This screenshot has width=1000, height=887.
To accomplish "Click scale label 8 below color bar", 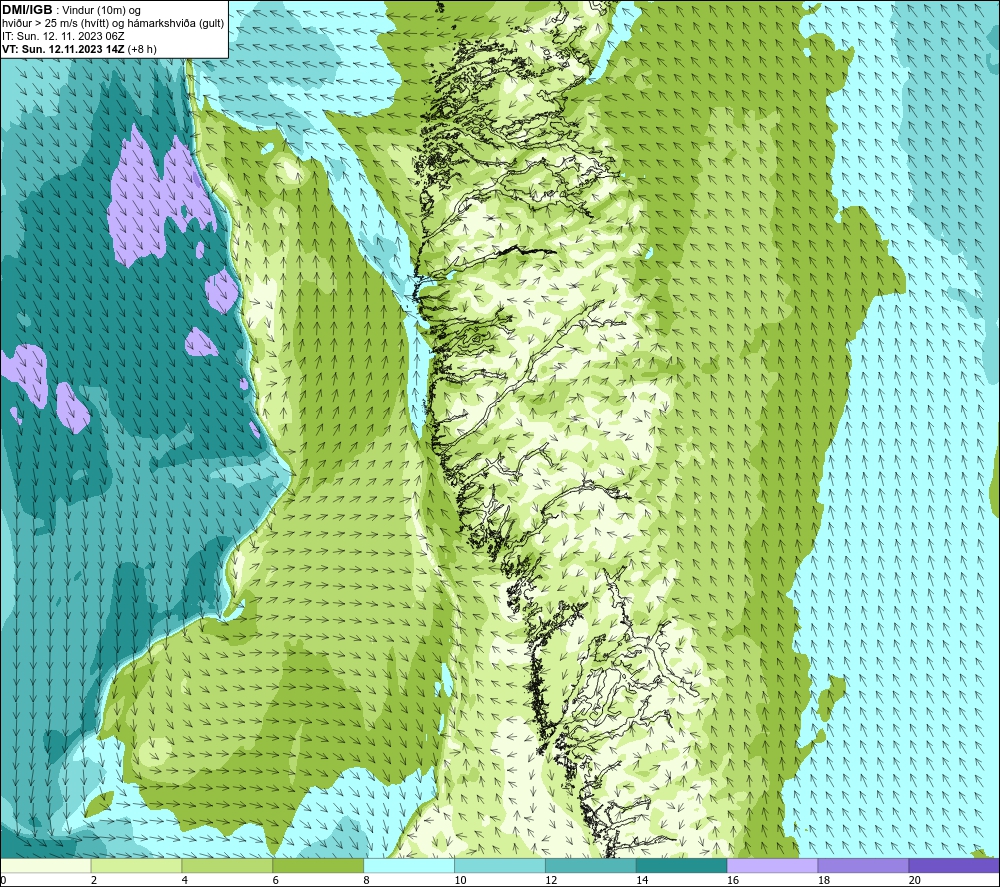I will 366,880.
